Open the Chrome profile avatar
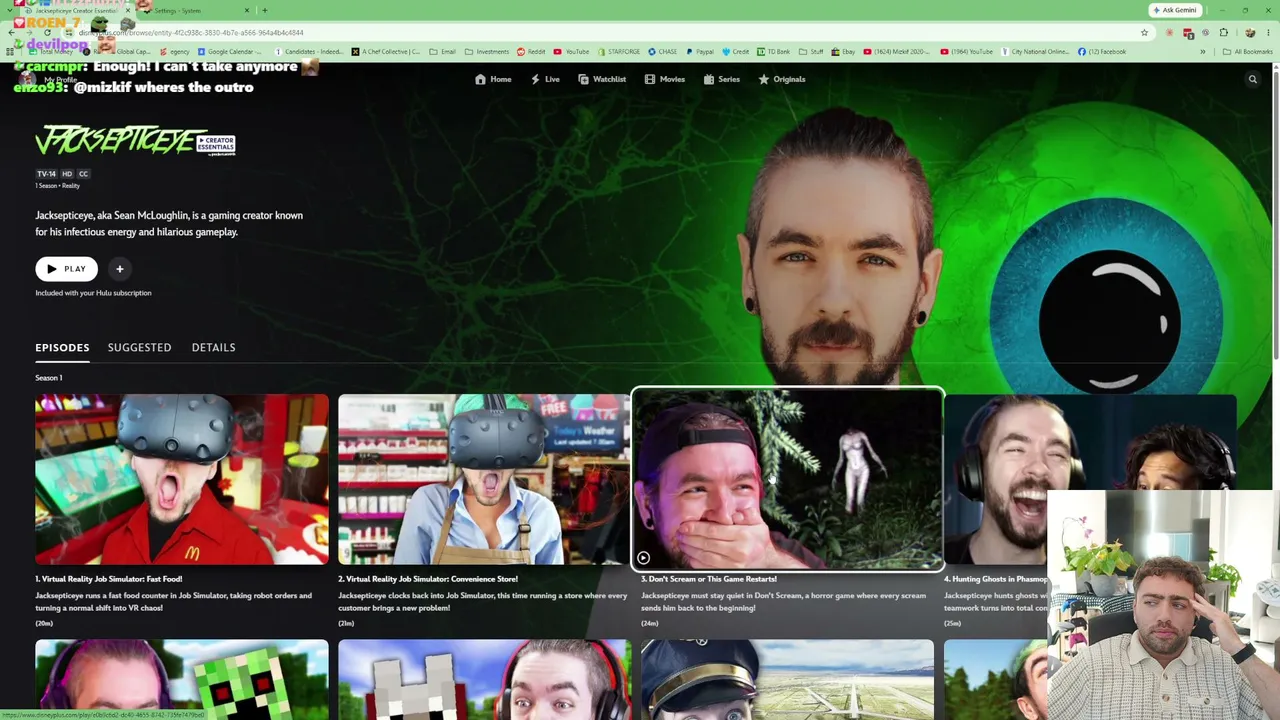 pos(1249,33)
